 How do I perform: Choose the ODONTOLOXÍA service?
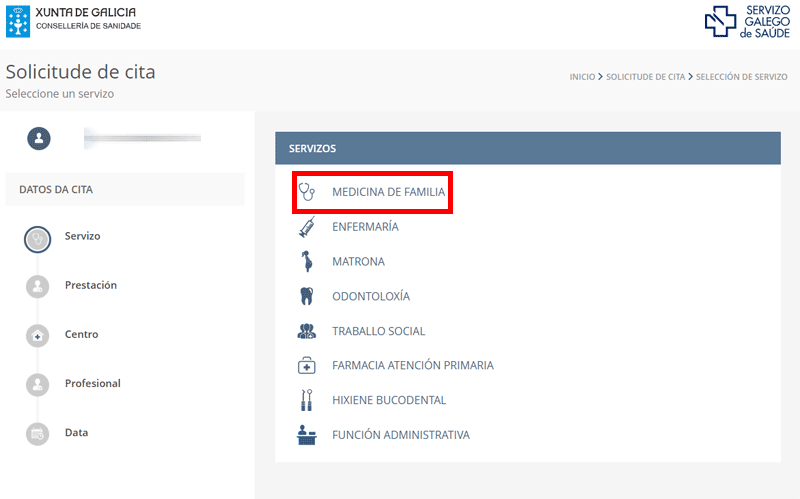tap(371, 296)
